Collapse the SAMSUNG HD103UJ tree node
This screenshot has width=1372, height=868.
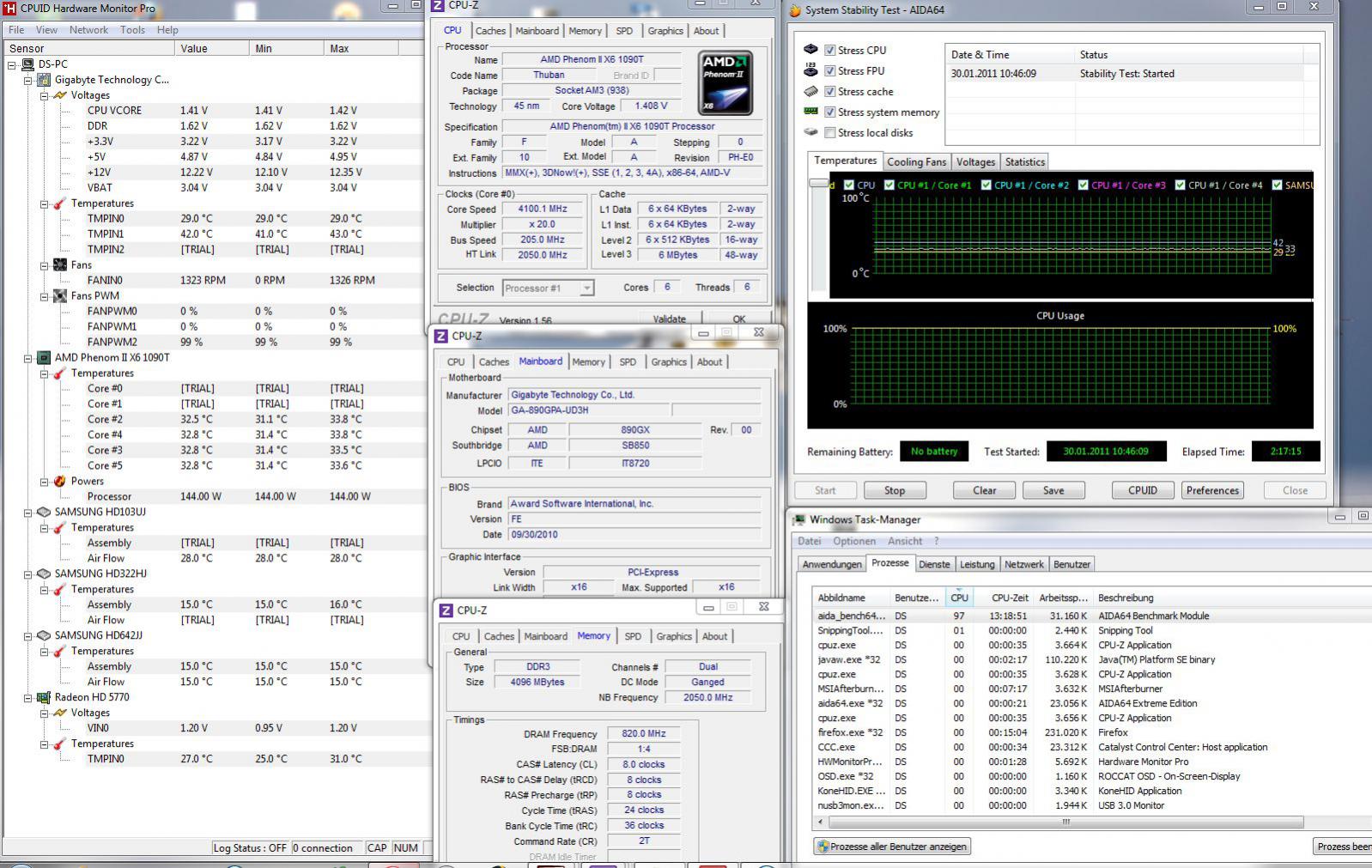[x=28, y=513]
